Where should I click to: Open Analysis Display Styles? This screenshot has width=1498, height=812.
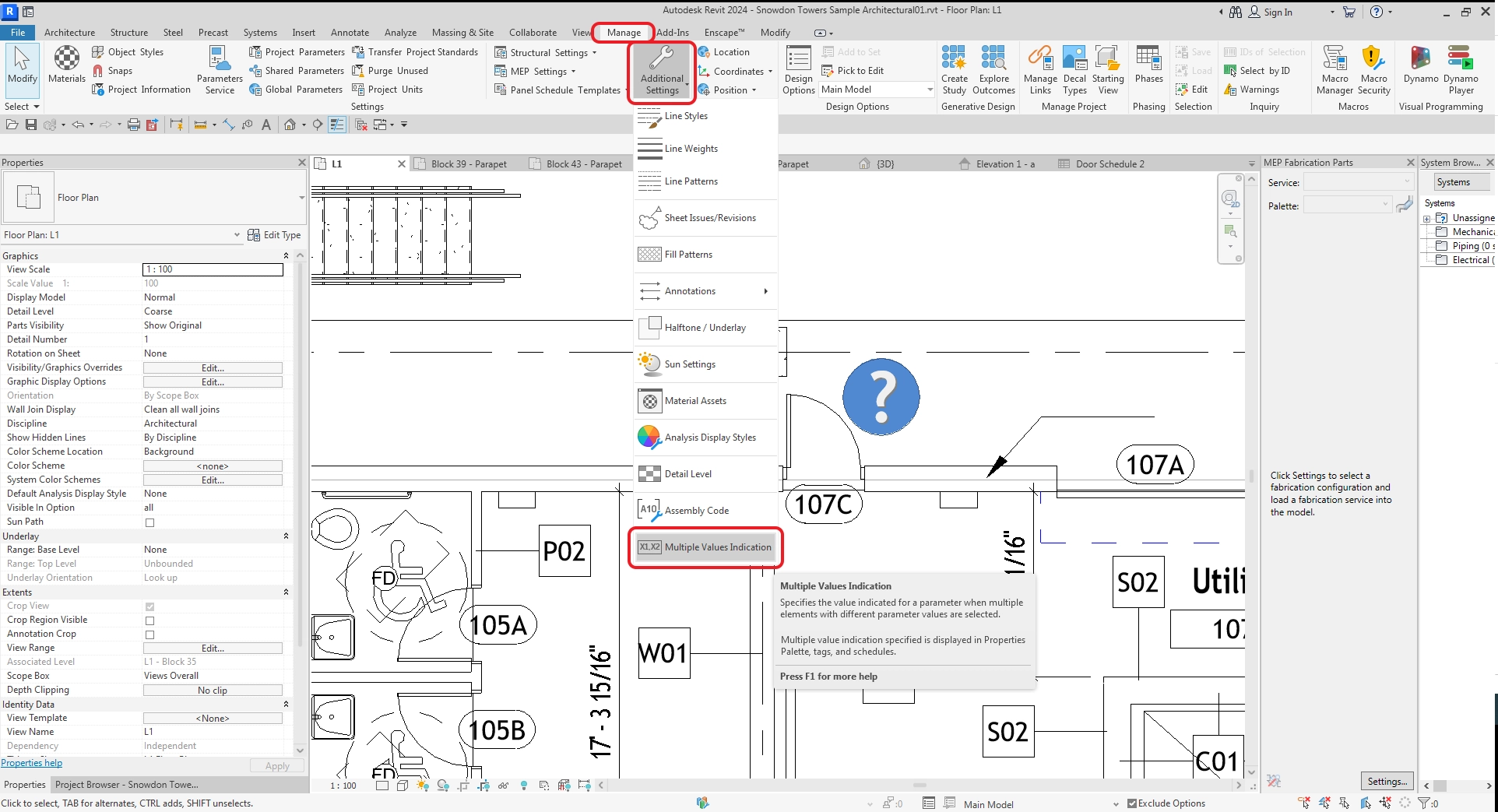tap(705, 438)
